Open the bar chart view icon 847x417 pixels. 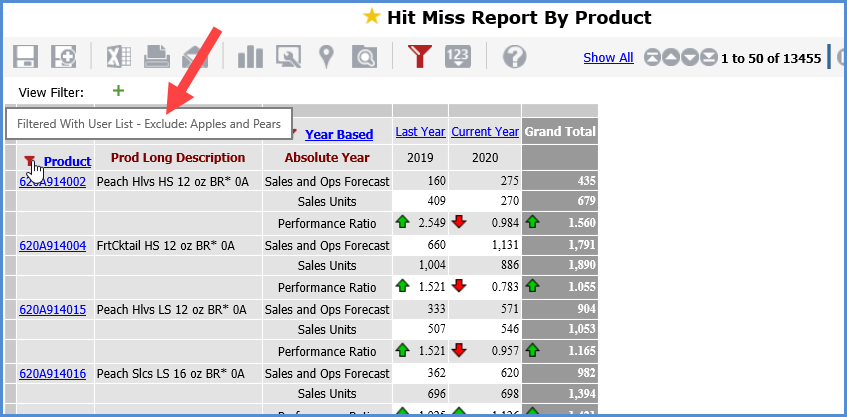250,57
